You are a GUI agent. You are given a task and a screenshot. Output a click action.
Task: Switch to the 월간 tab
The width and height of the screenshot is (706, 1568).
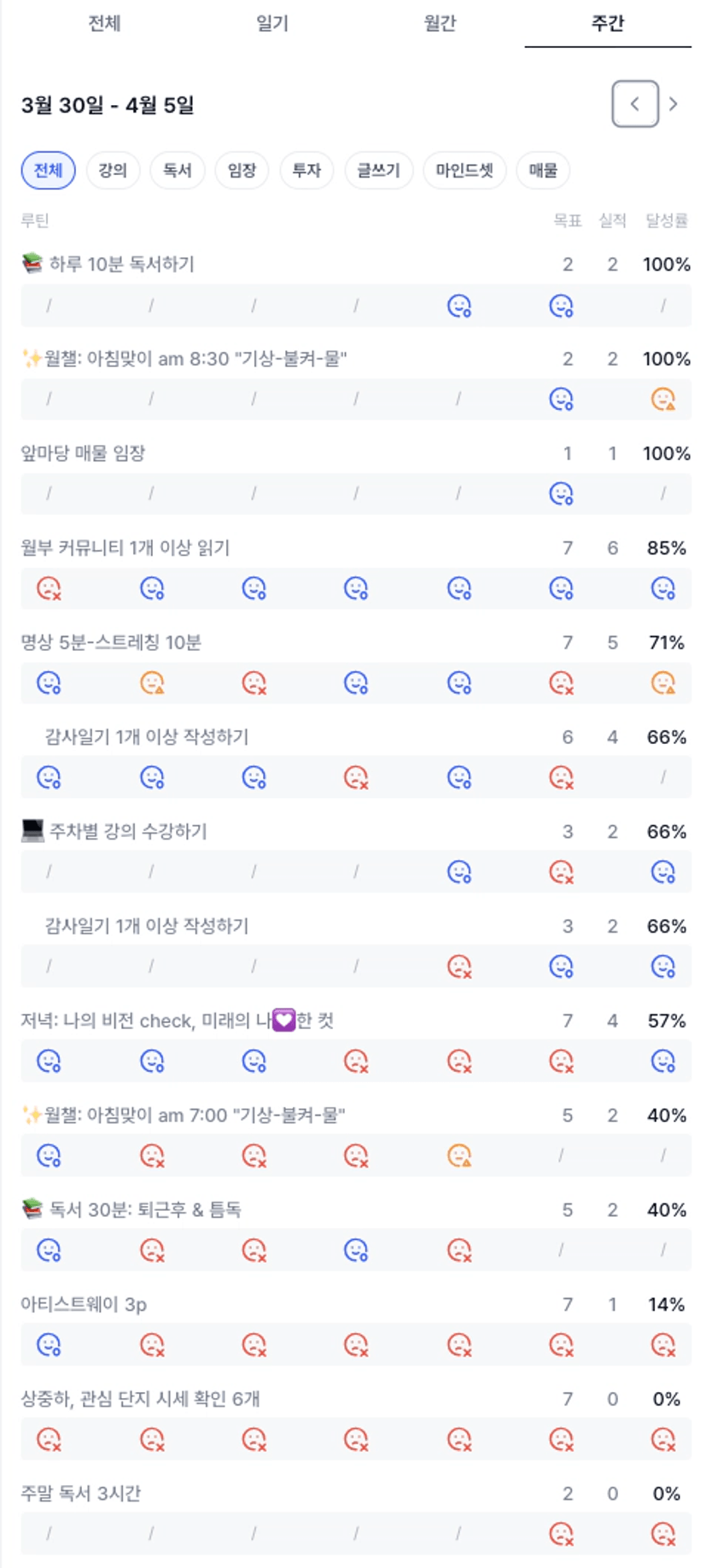click(x=440, y=23)
